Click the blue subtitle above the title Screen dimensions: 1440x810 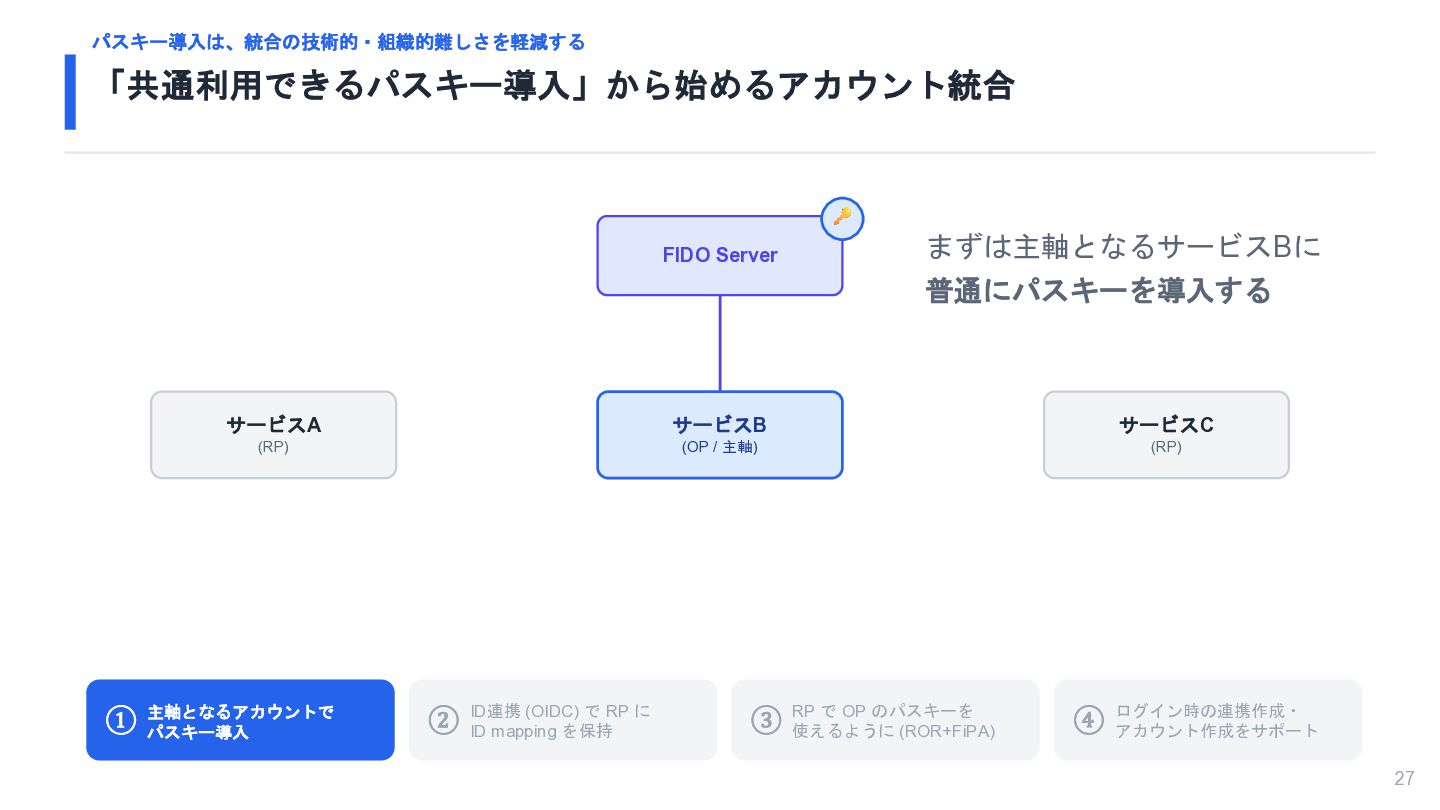(338, 42)
